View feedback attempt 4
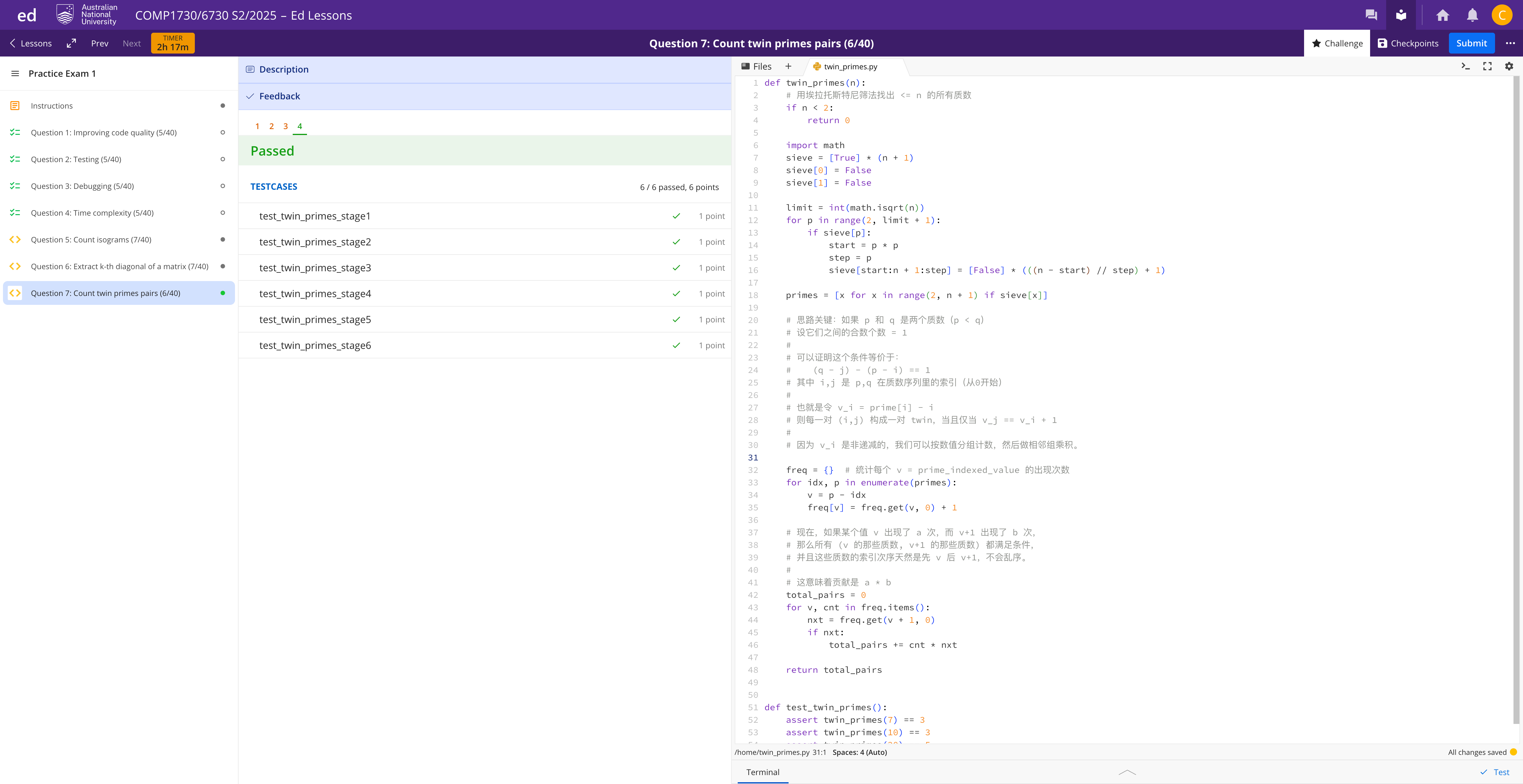 point(300,126)
